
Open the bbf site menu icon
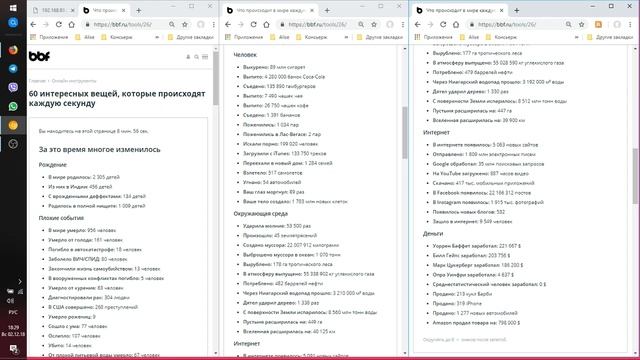click(x=205, y=57)
